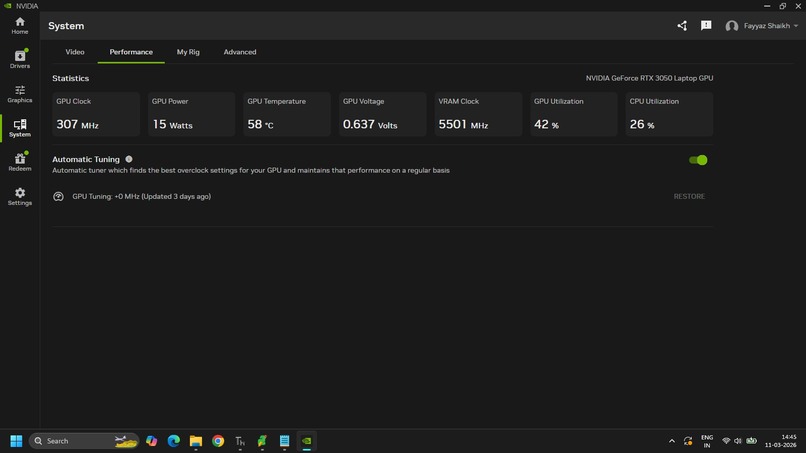Click the GPU Utilization 42 % card

tap(574, 114)
